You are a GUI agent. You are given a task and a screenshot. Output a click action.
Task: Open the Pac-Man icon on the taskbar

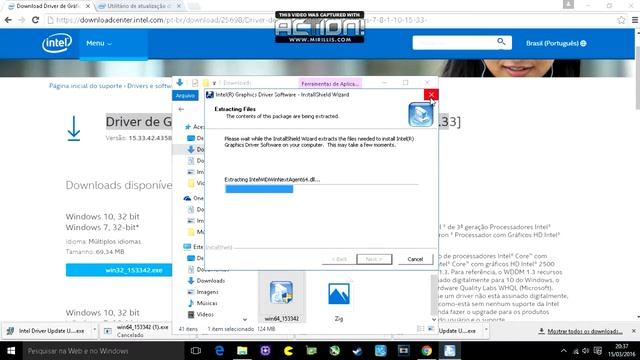(x=288, y=351)
